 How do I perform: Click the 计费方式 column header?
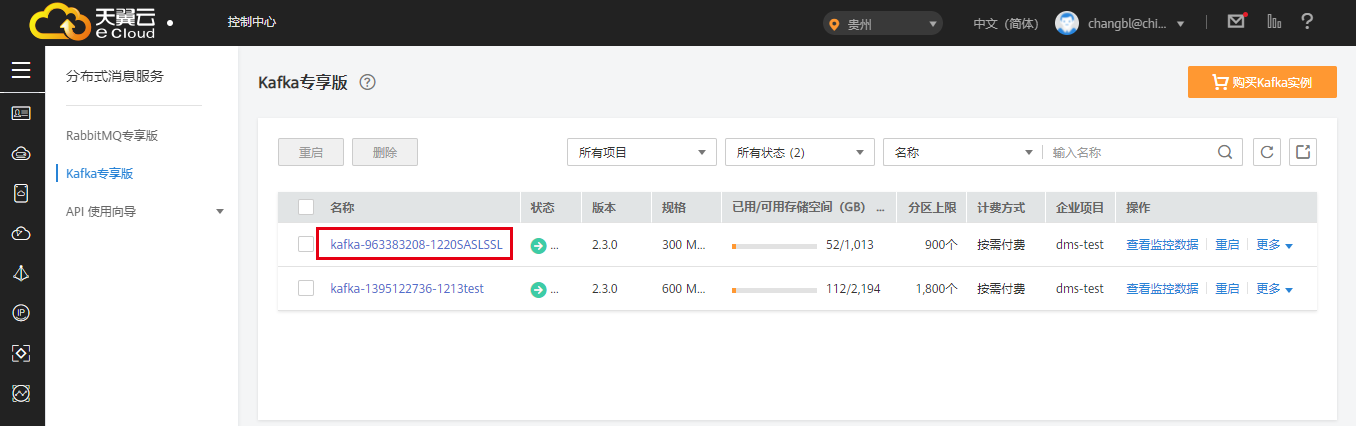pyautogui.click(x=1001, y=207)
